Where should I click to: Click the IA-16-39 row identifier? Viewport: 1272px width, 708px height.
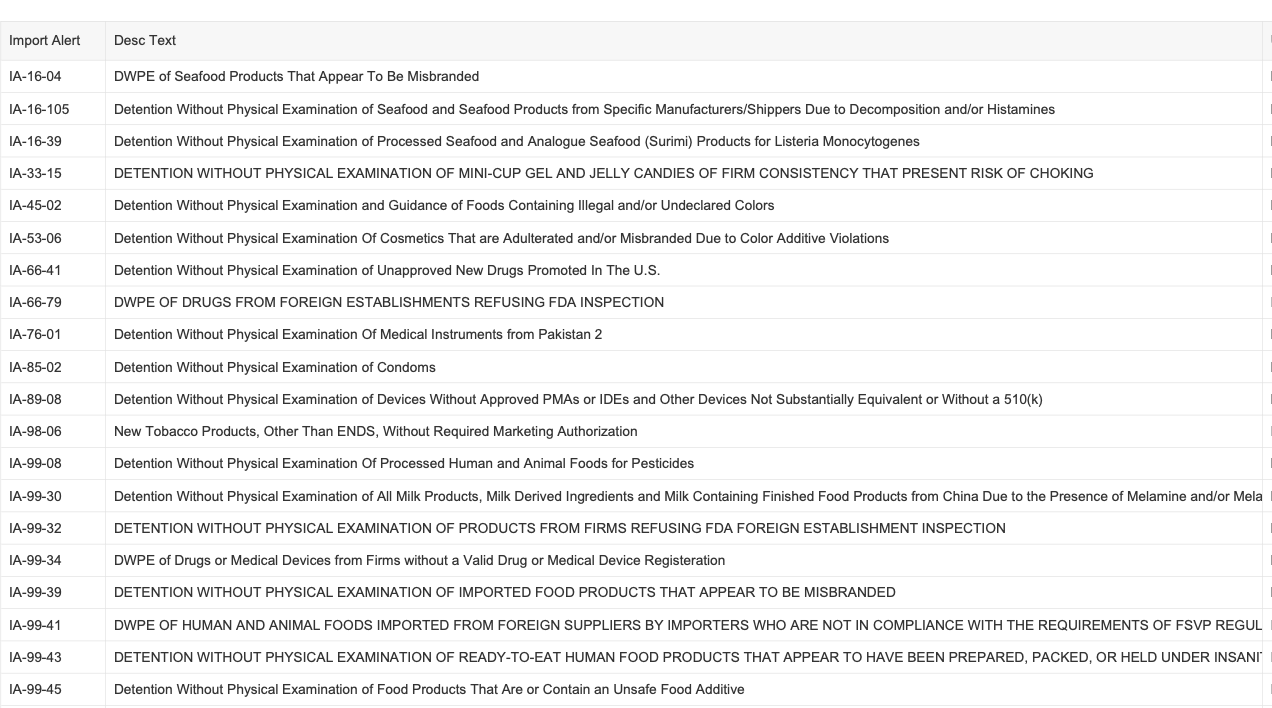(35, 141)
